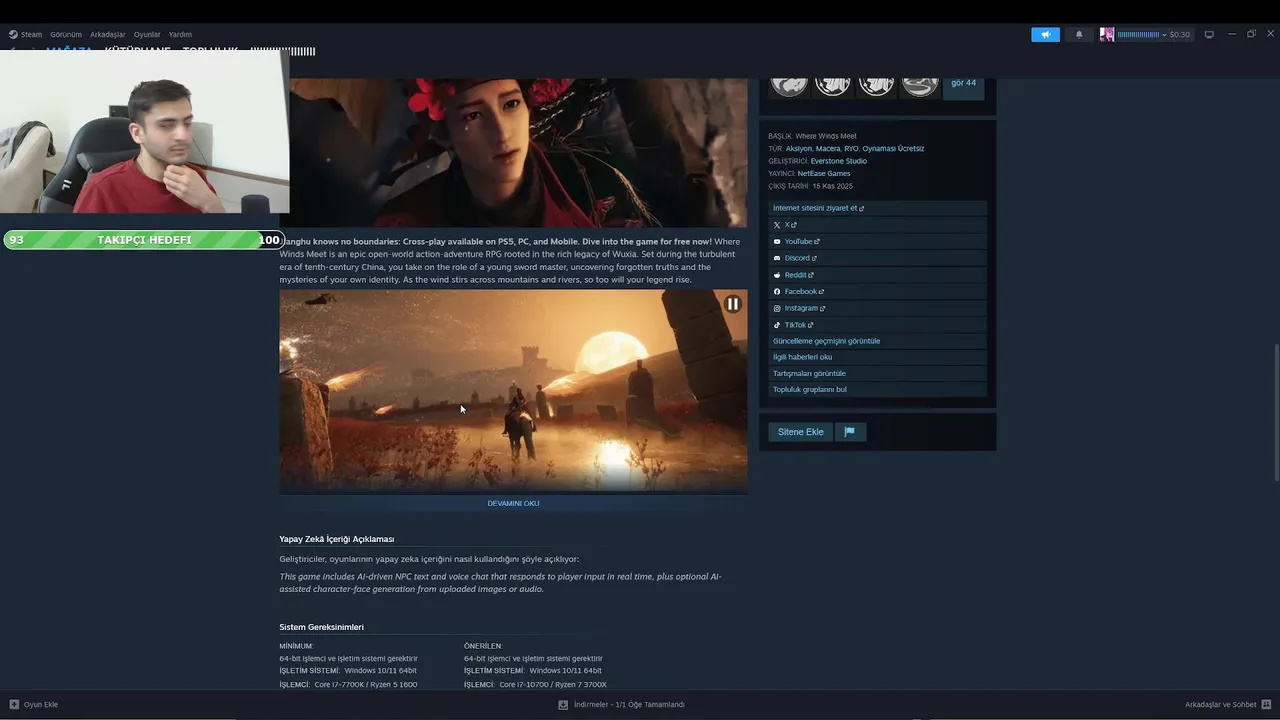Click the Steam logo icon in title bar
This screenshot has height=720, width=1280.
pos(13,34)
